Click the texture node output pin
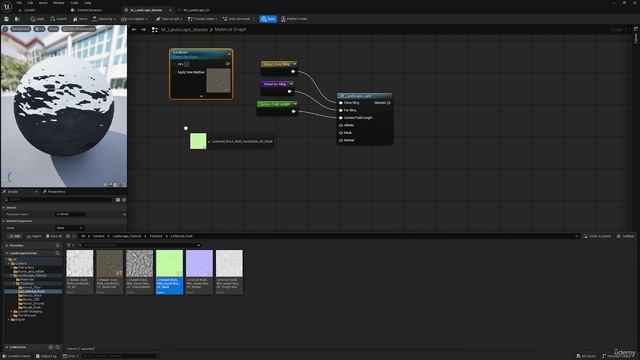 click(227, 64)
